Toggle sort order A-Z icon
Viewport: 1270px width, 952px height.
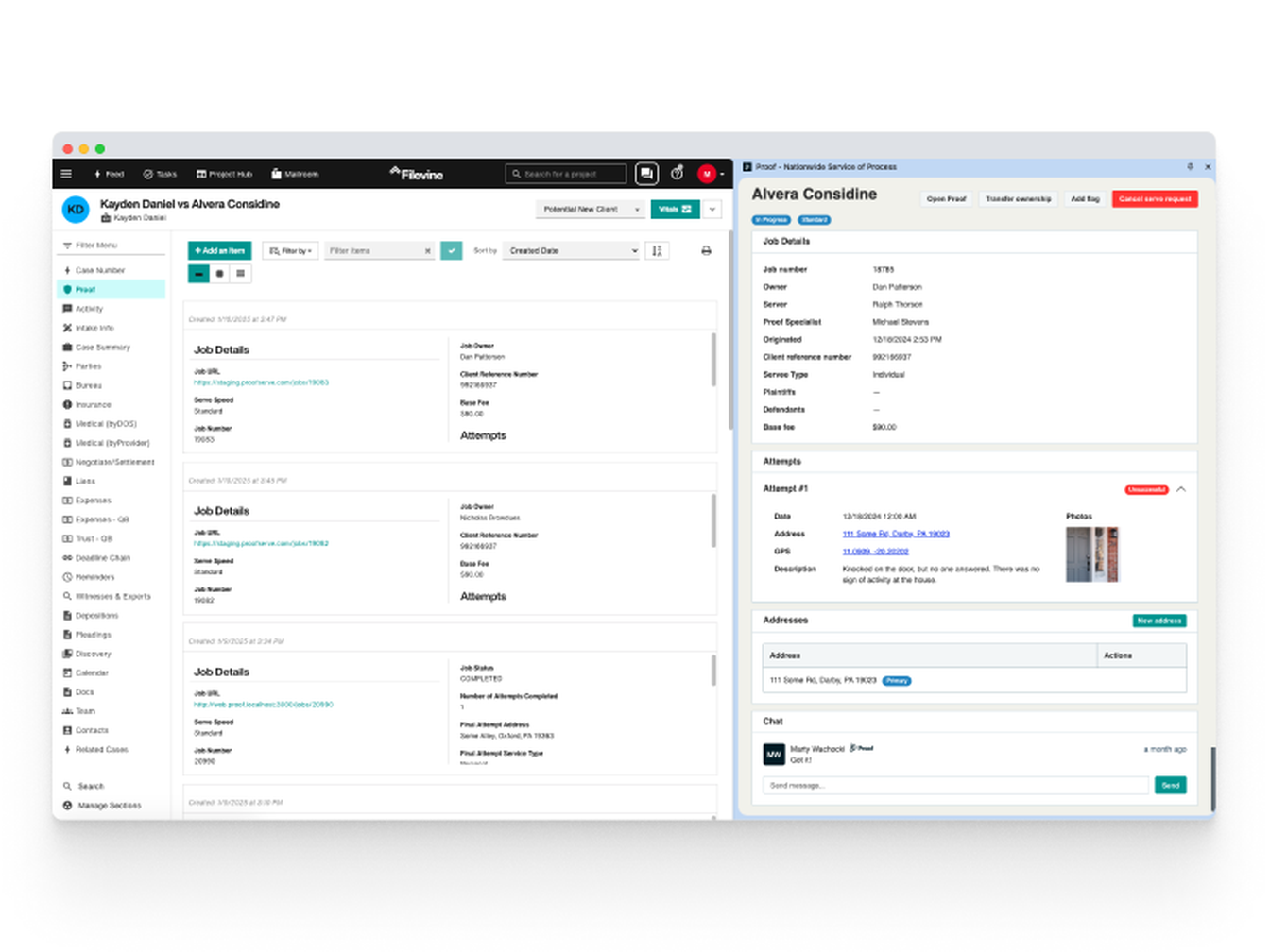coord(657,251)
